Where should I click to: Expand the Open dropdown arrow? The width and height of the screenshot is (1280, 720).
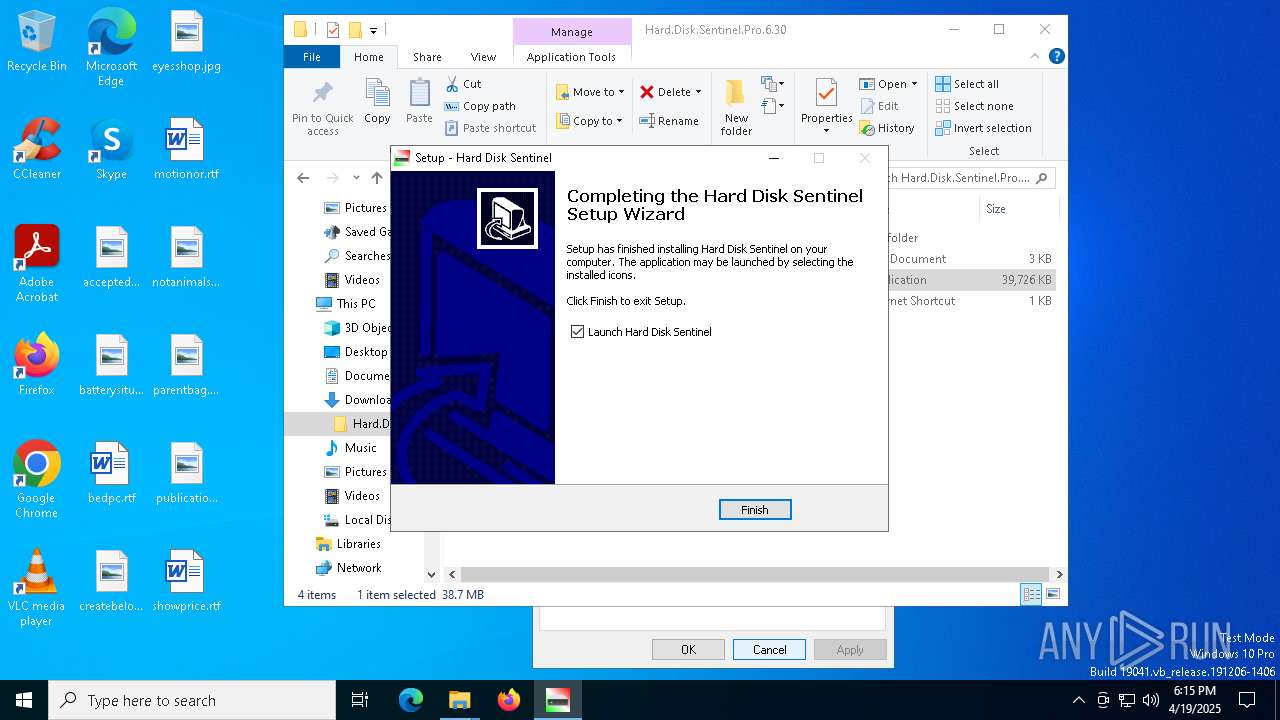pos(914,84)
